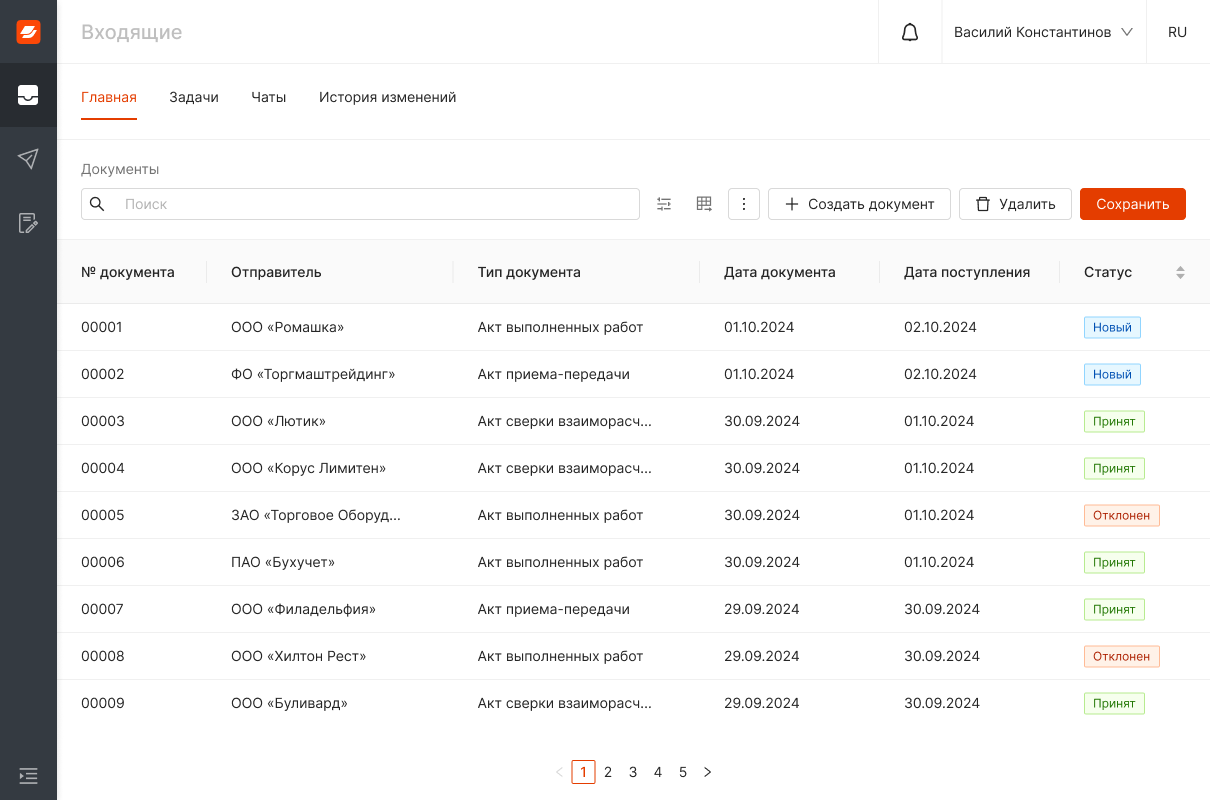Click the search magnifier icon

(x=97, y=204)
